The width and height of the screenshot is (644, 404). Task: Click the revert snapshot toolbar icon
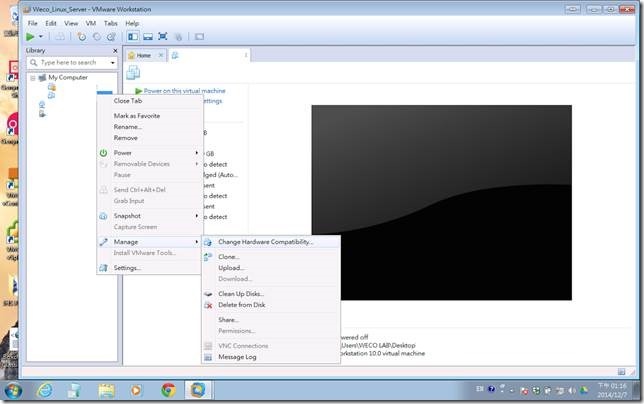pyautogui.click(x=97, y=37)
